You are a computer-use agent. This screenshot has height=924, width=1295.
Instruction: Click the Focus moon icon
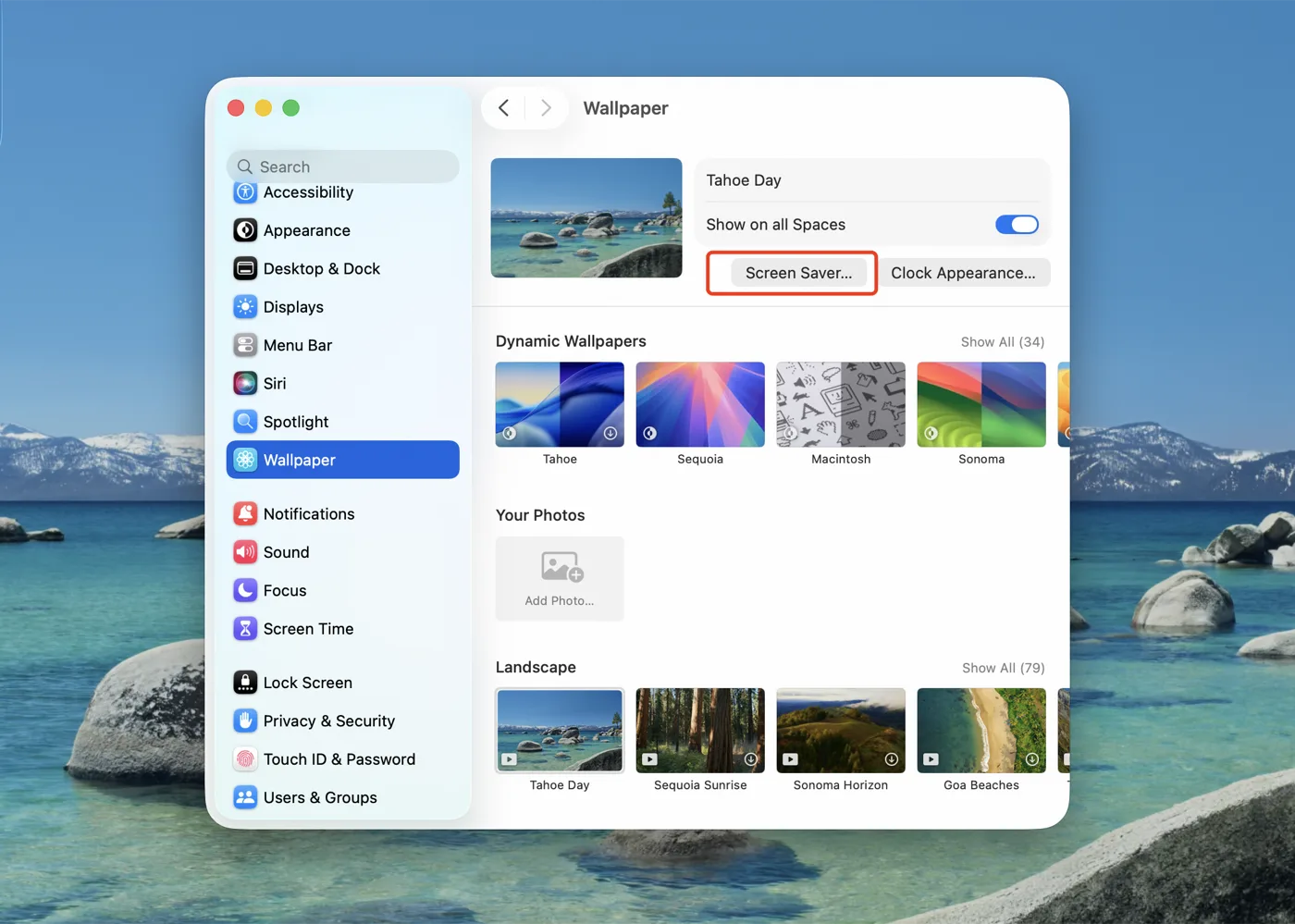[x=245, y=590]
